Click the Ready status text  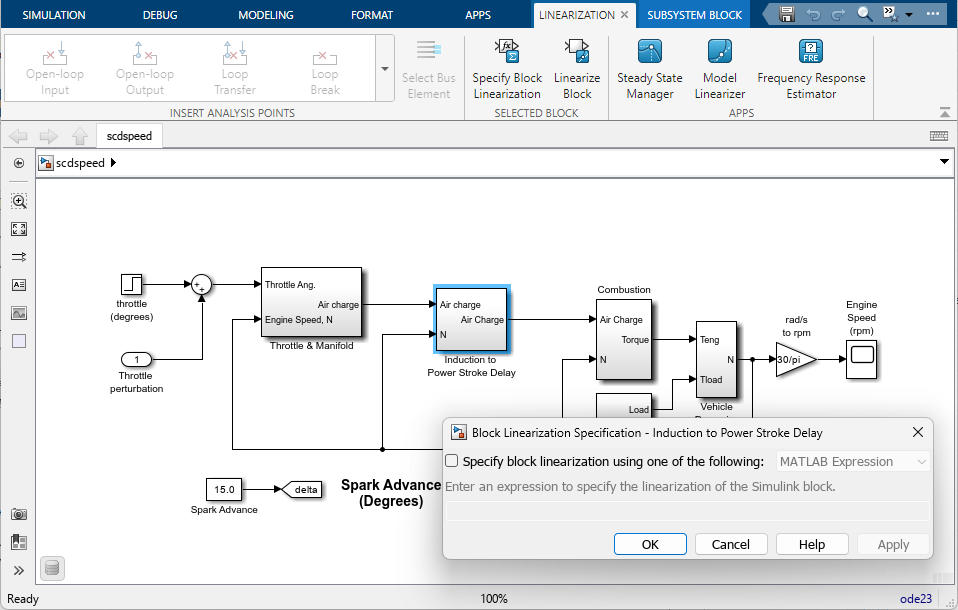[23, 598]
